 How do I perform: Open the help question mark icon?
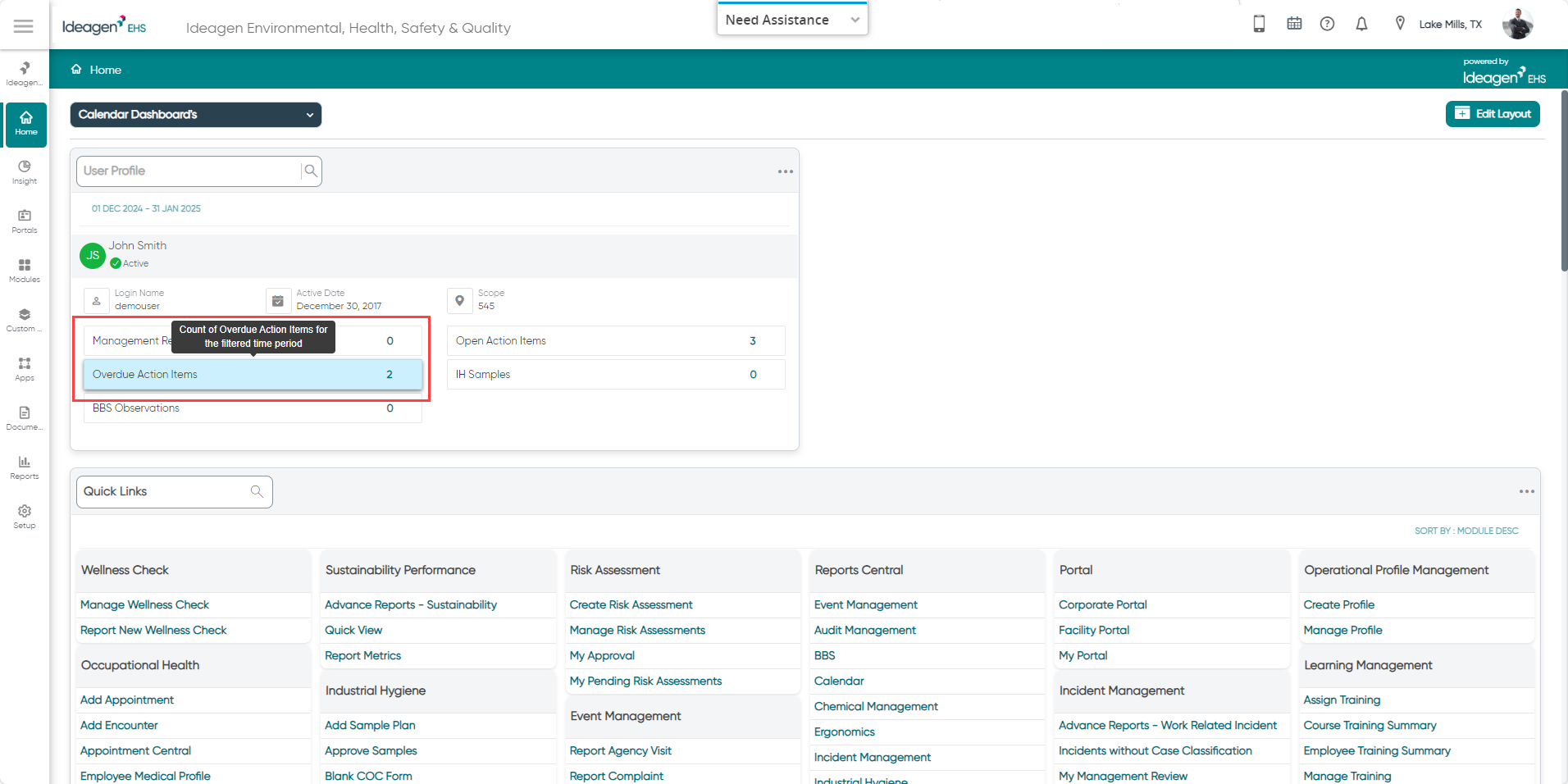point(1327,24)
